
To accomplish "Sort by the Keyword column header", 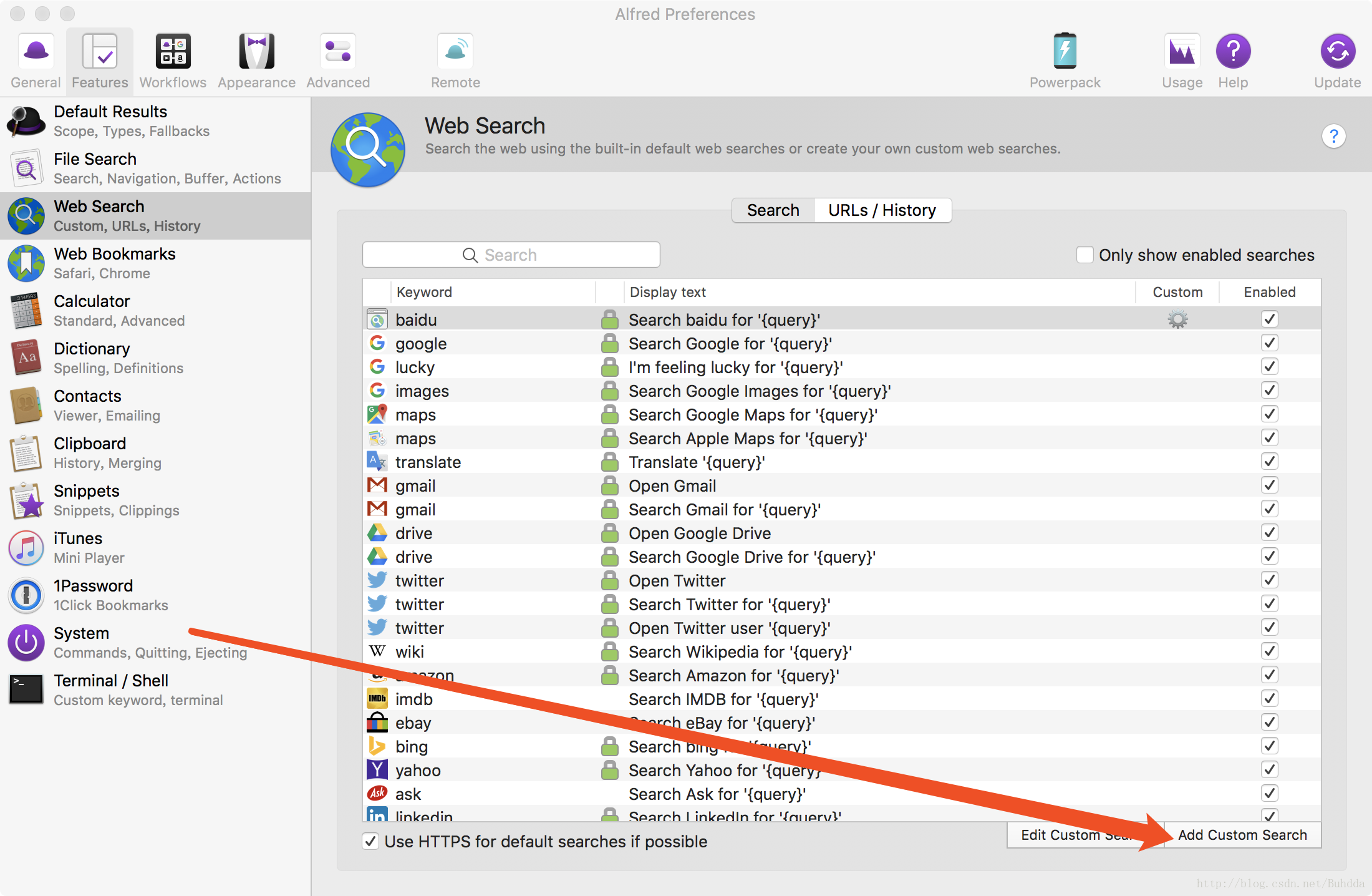I will click(x=424, y=292).
